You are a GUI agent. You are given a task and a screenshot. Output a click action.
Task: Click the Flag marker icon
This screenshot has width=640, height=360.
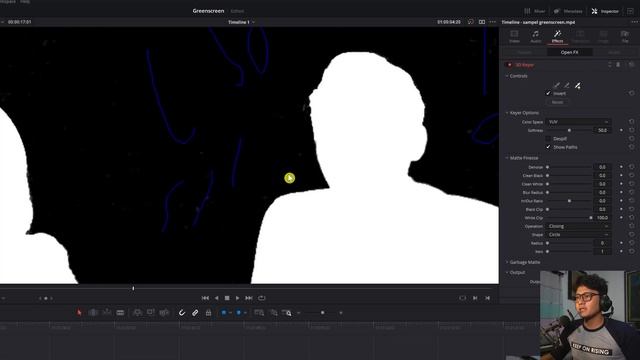pyautogui.click(x=224, y=313)
